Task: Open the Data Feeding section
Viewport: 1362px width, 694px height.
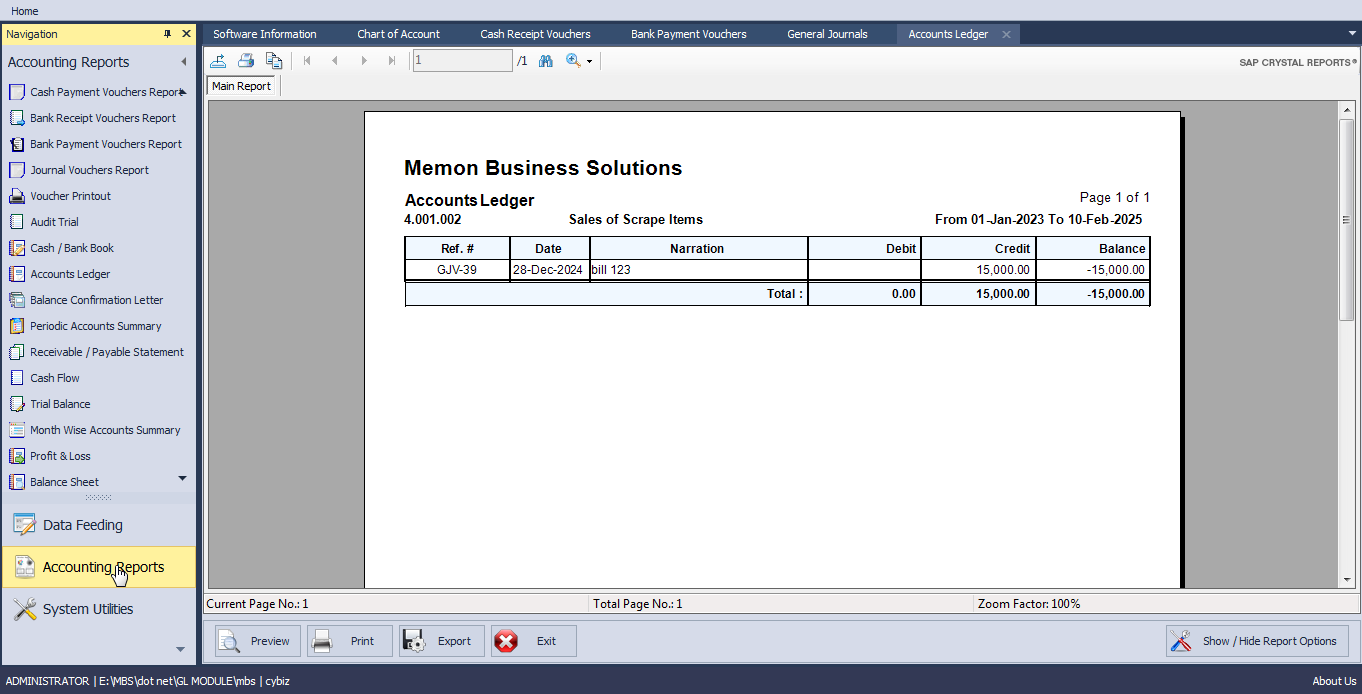Action: coord(98,525)
